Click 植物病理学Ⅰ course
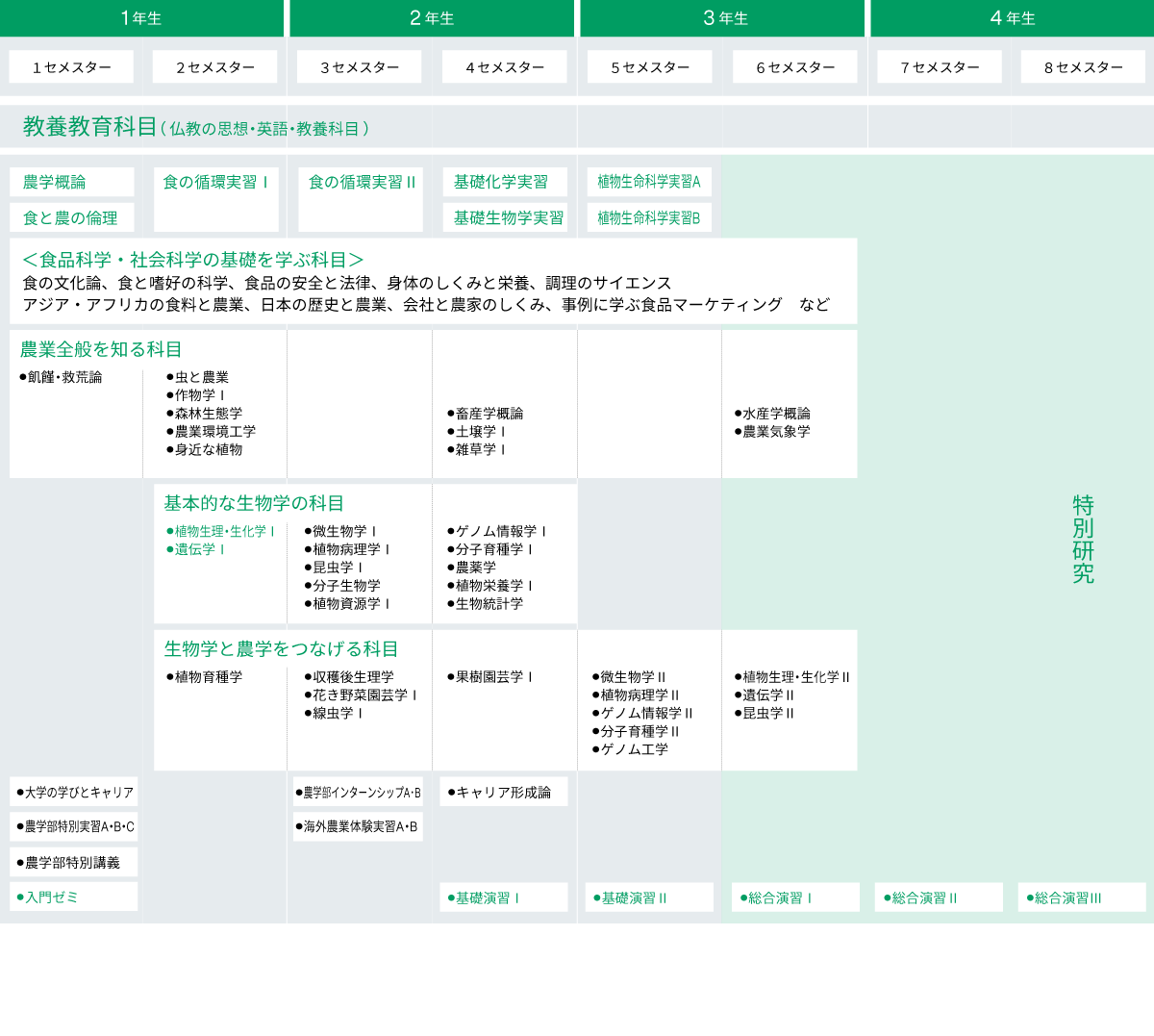1154x1036 pixels. (347, 549)
